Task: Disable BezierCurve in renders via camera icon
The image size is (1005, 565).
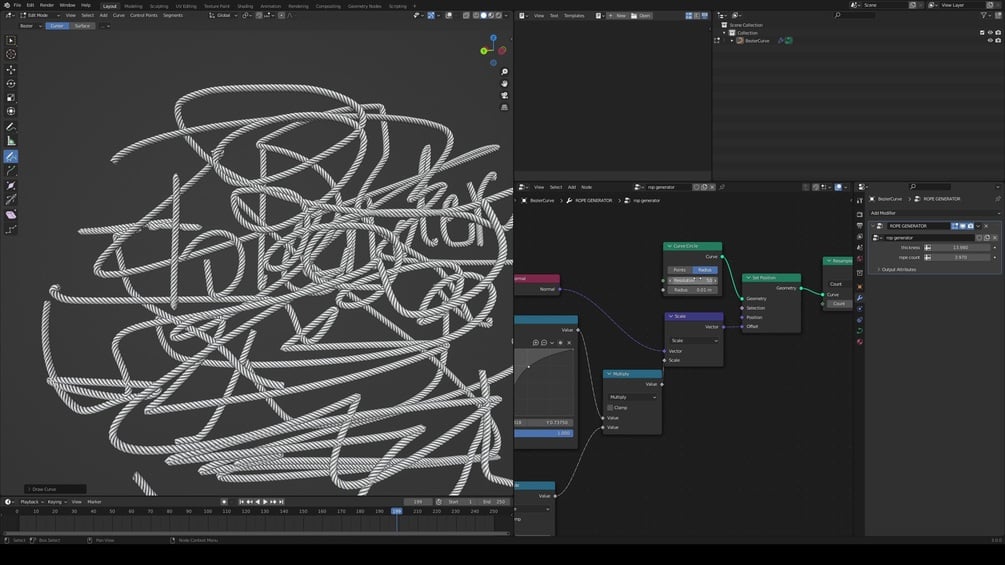Action: 997,40
